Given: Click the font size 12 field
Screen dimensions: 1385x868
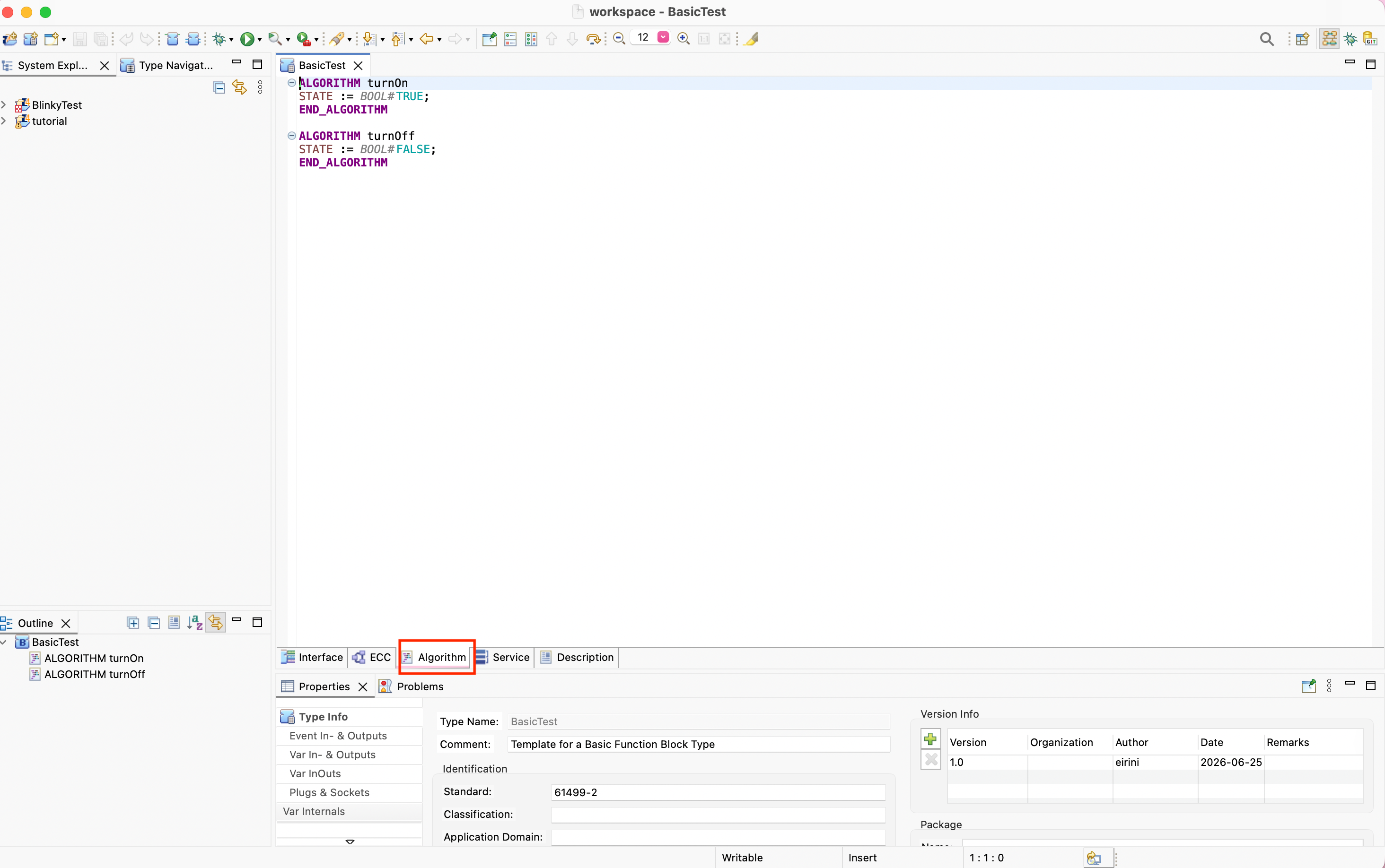Looking at the screenshot, I should pyautogui.click(x=644, y=37).
